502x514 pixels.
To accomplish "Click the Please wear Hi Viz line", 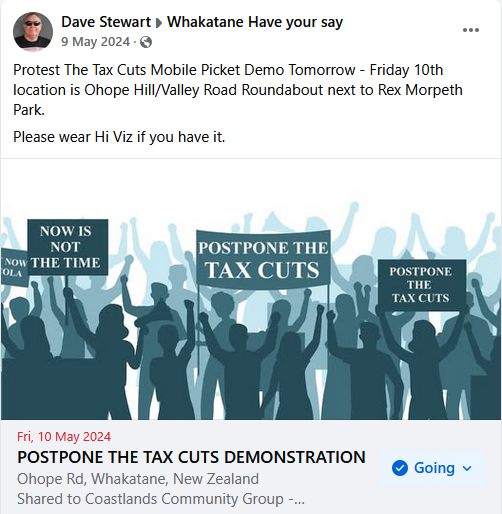I will tap(119, 137).
